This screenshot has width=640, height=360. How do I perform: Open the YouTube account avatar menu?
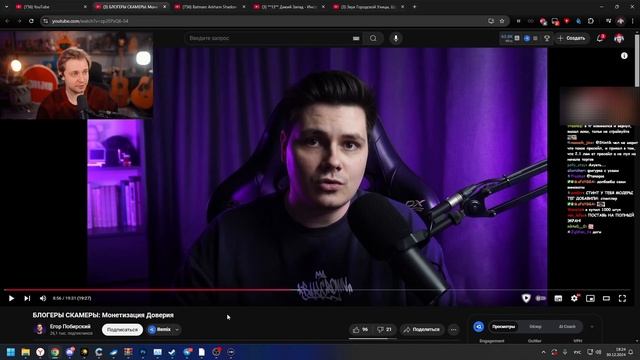click(619, 38)
